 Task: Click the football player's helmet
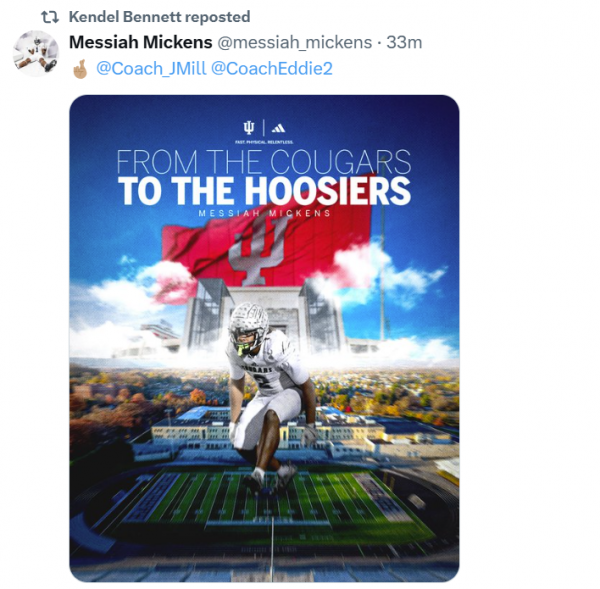point(249,327)
